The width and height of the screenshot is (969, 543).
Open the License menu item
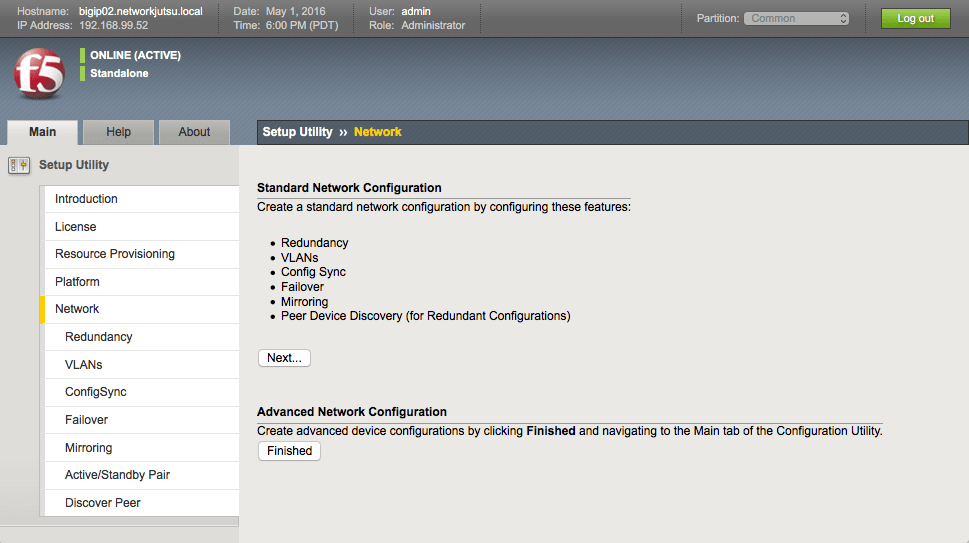pyautogui.click(x=142, y=227)
